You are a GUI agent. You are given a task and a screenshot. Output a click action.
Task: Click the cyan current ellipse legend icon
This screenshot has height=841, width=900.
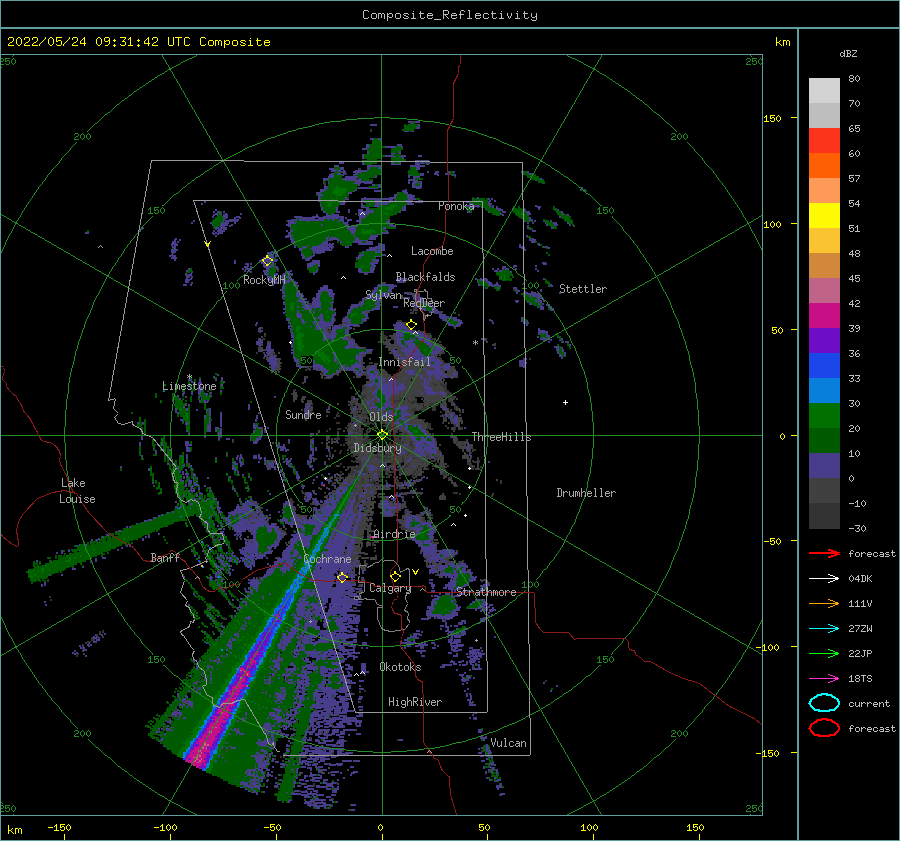pos(824,703)
